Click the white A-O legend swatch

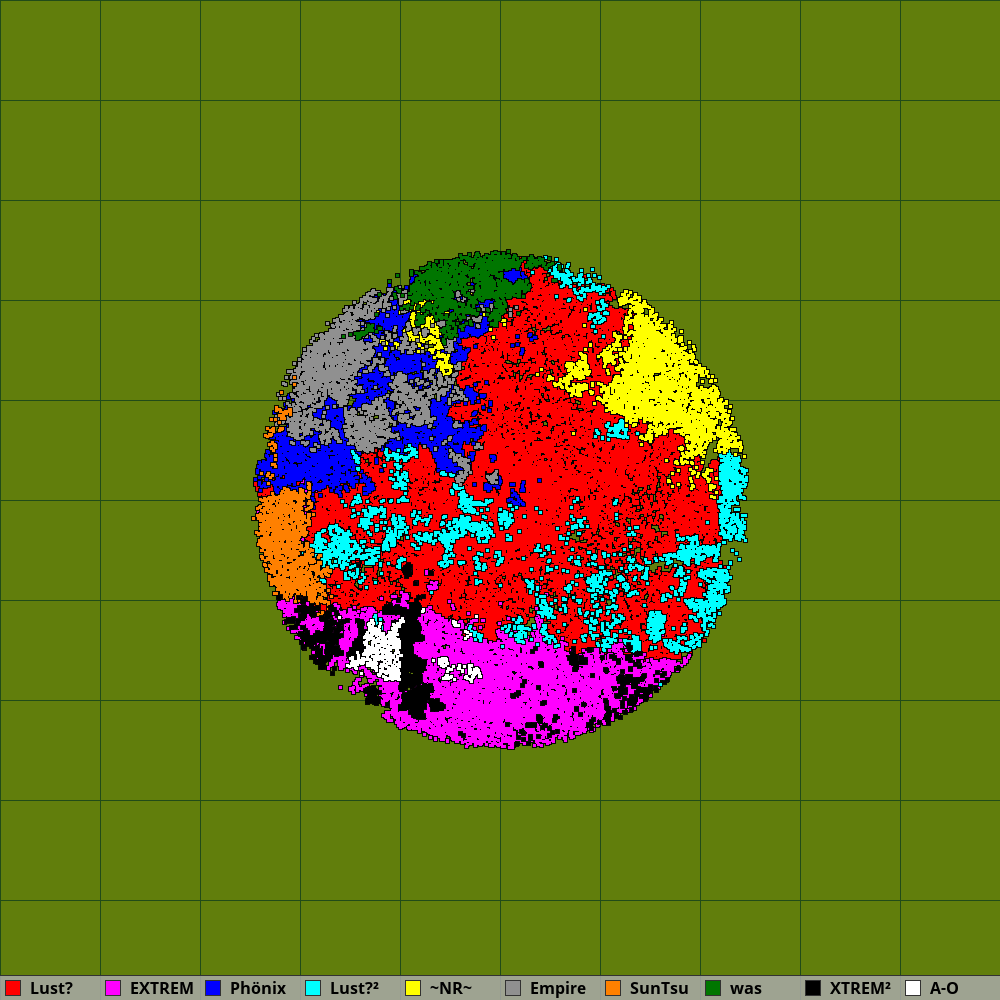point(913,988)
